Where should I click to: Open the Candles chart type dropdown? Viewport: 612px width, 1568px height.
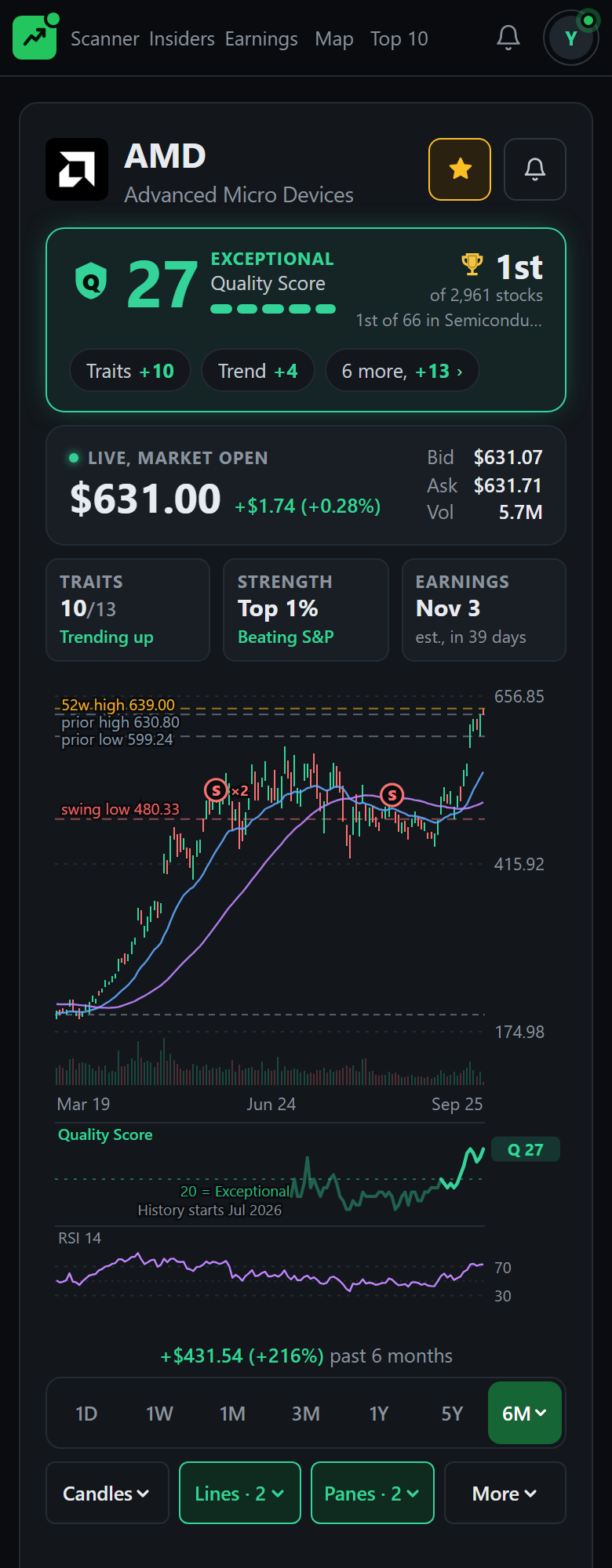107,1494
